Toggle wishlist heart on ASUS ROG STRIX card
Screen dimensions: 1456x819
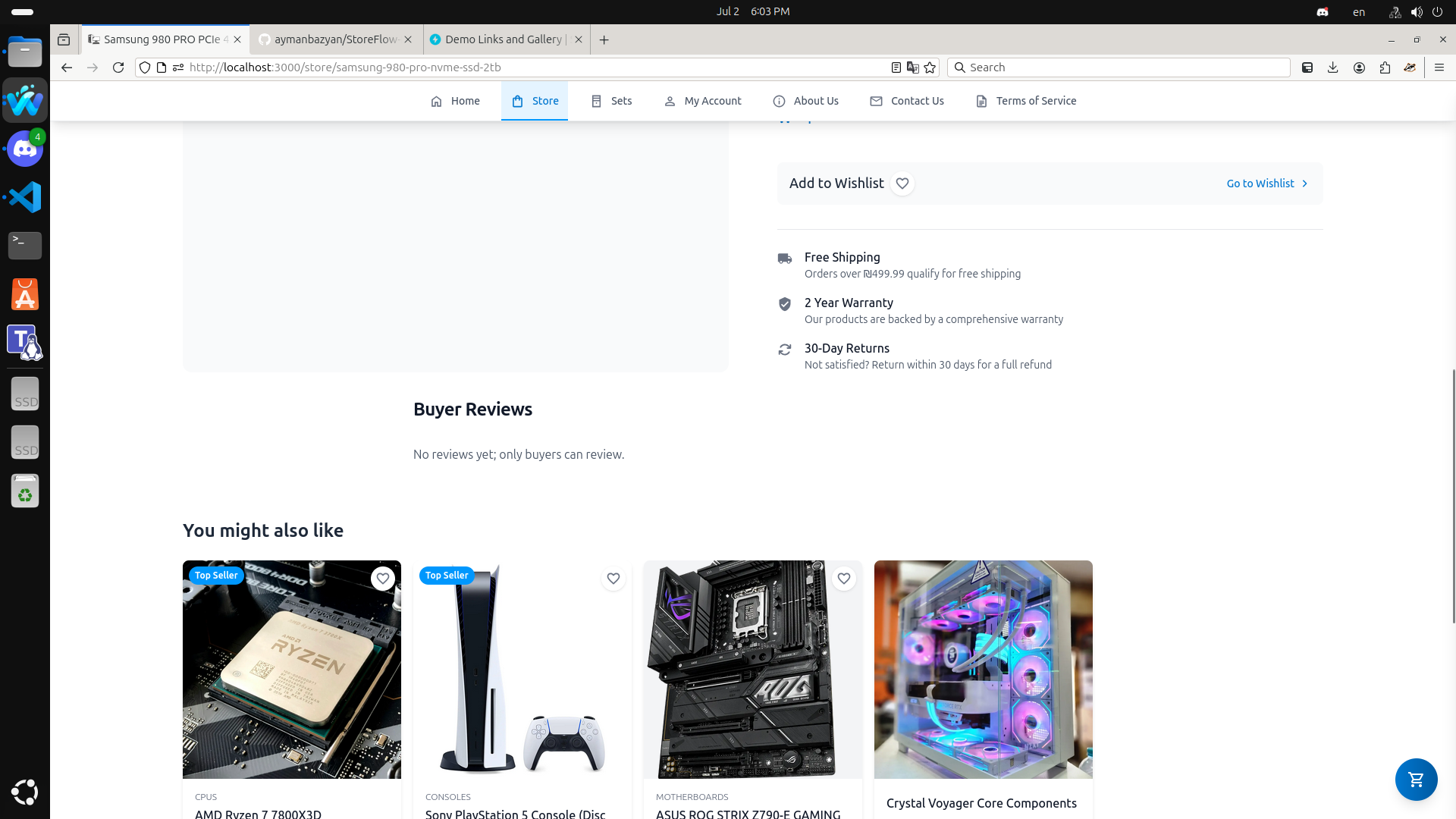click(844, 579)
